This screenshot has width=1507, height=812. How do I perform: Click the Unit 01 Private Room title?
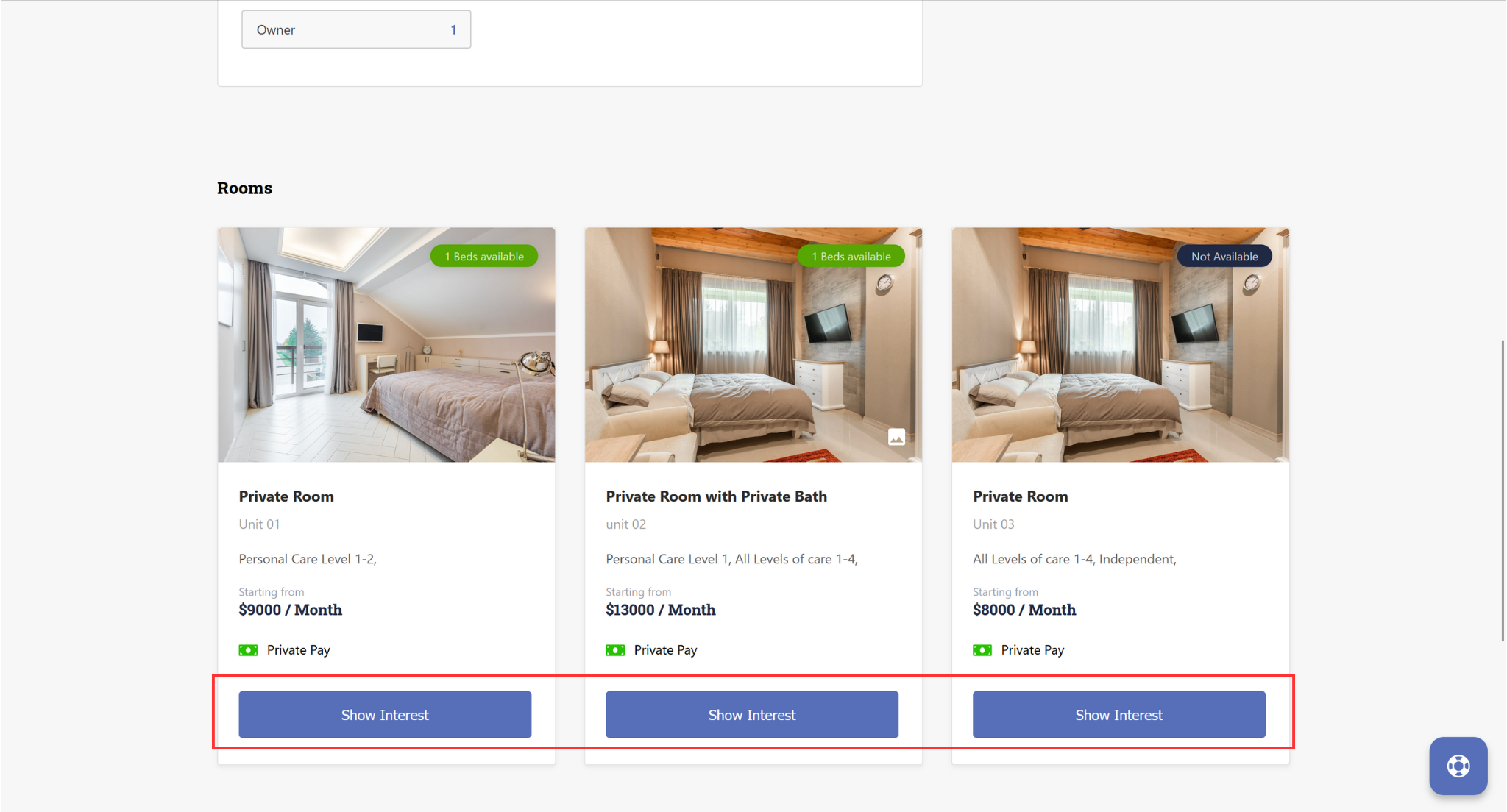coord(286,496)
